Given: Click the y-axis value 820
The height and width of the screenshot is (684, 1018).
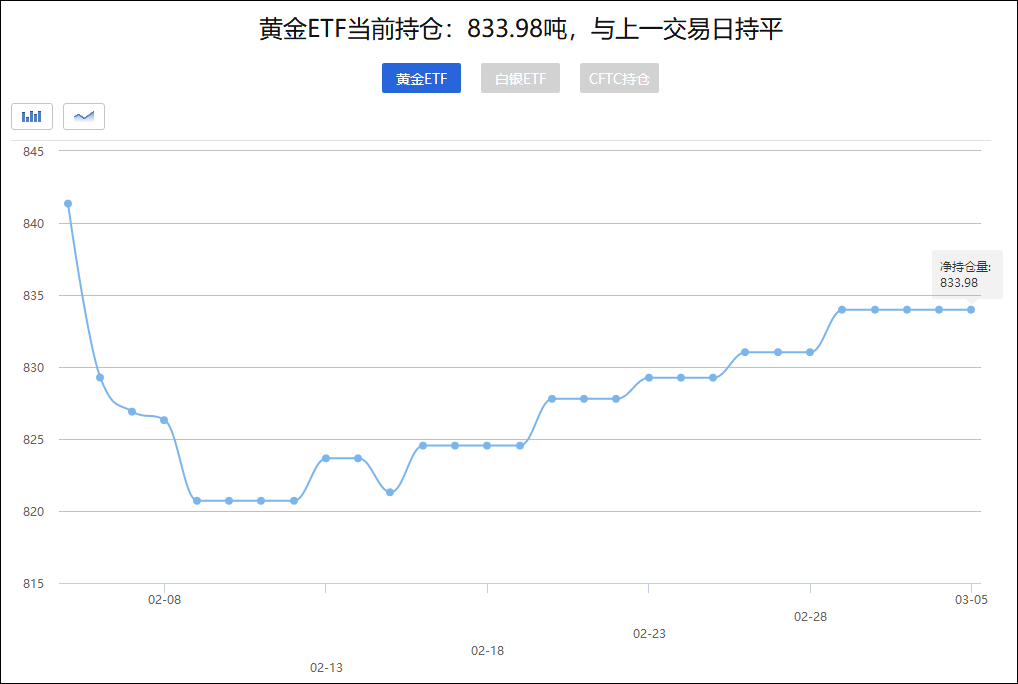Looking at the screenshot, I should point(33,512).
